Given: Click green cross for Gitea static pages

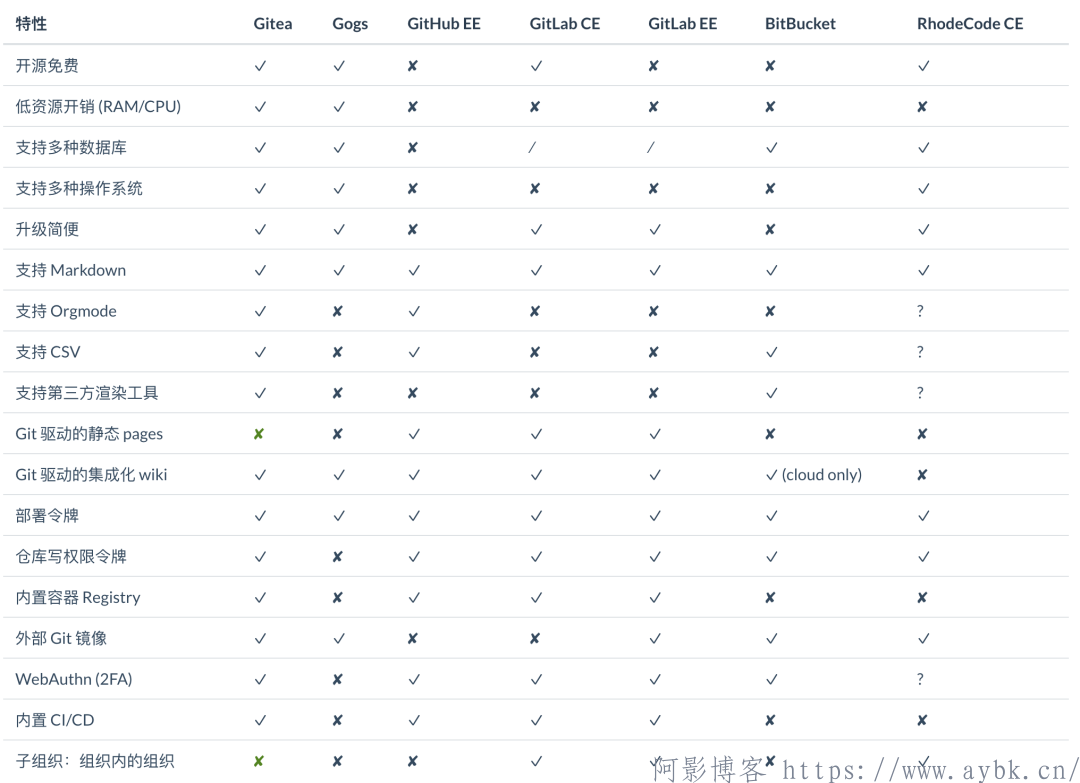Looking at the screenshot, I should click(259, 434).
